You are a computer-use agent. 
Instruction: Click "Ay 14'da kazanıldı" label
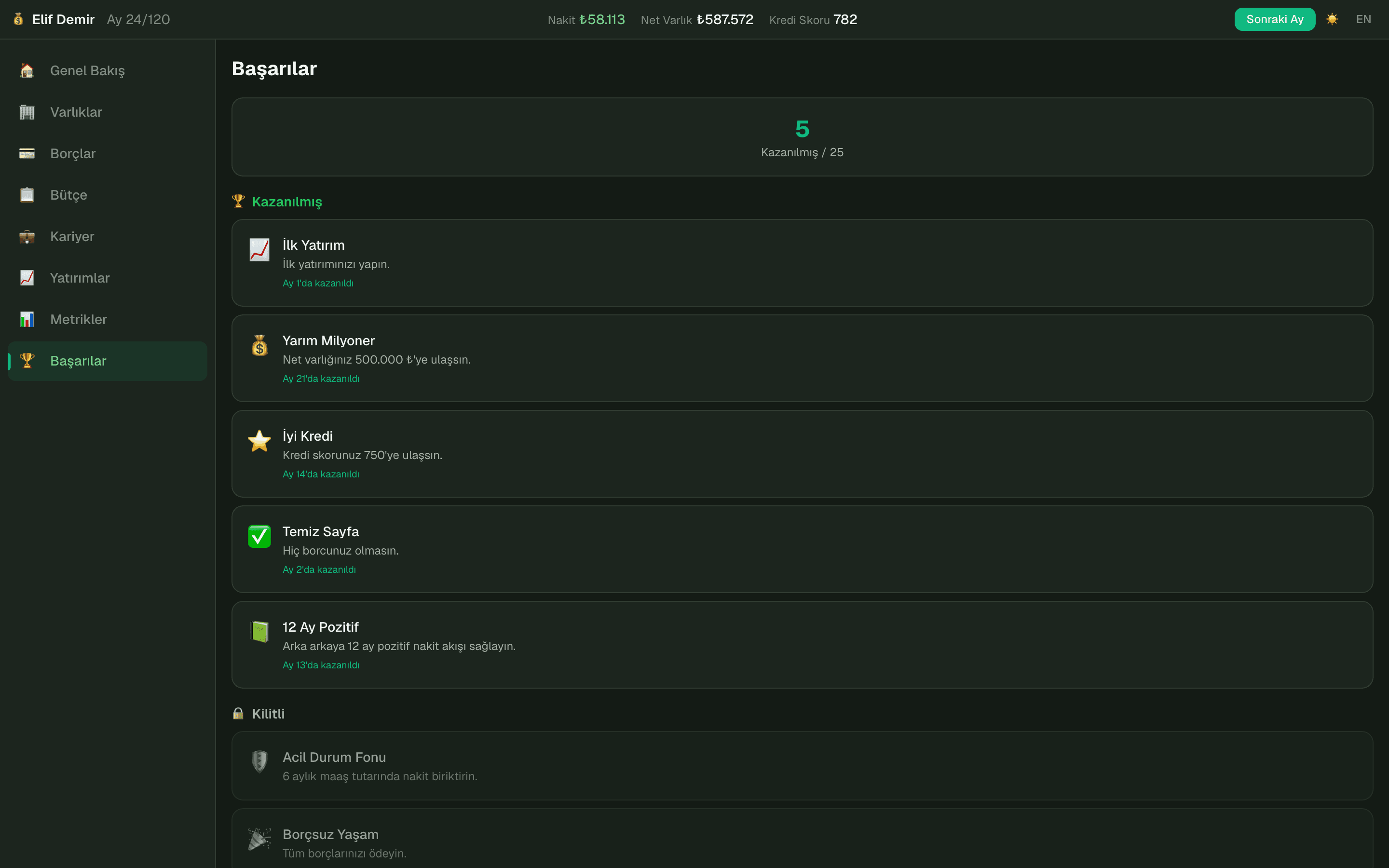click(321, 474)
